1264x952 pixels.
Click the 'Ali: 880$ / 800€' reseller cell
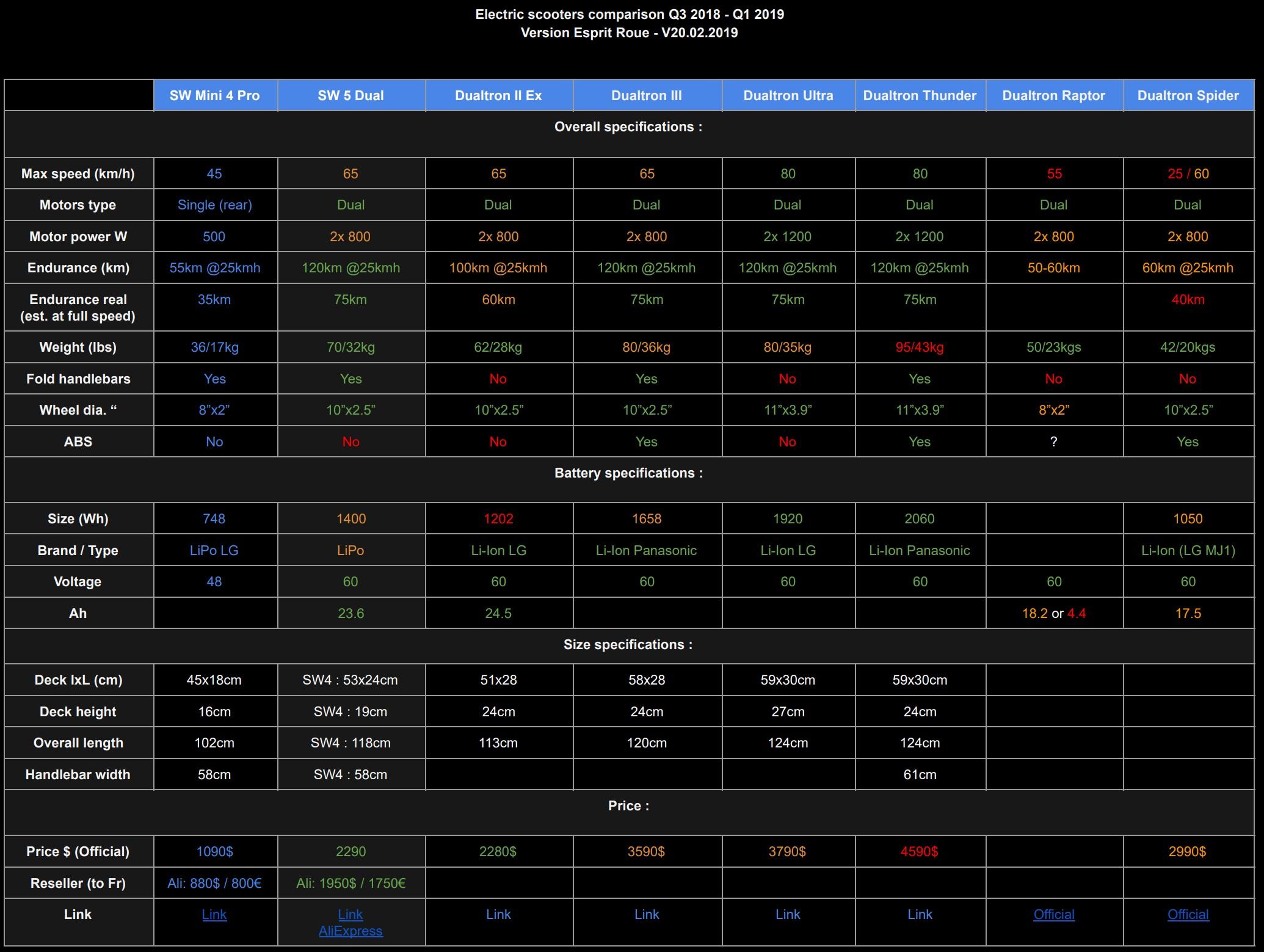[x=214, y=884]
